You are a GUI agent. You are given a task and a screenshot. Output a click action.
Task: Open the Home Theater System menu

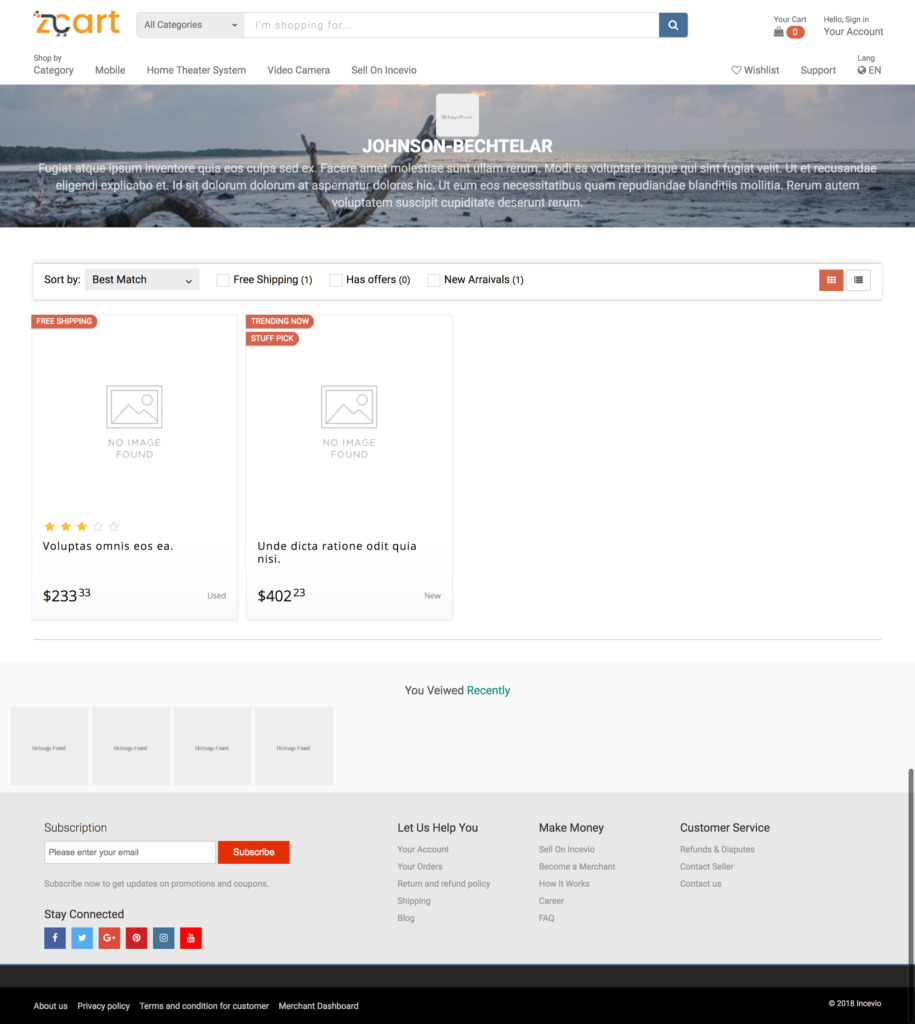coord(196,70)
